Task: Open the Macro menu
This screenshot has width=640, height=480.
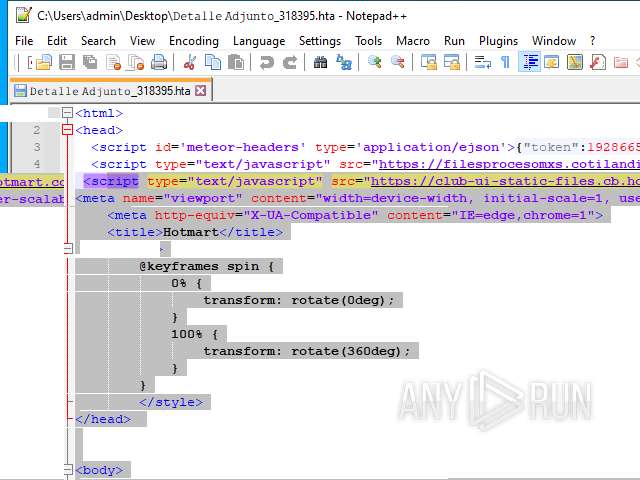Action: click(x=413, y=41)
